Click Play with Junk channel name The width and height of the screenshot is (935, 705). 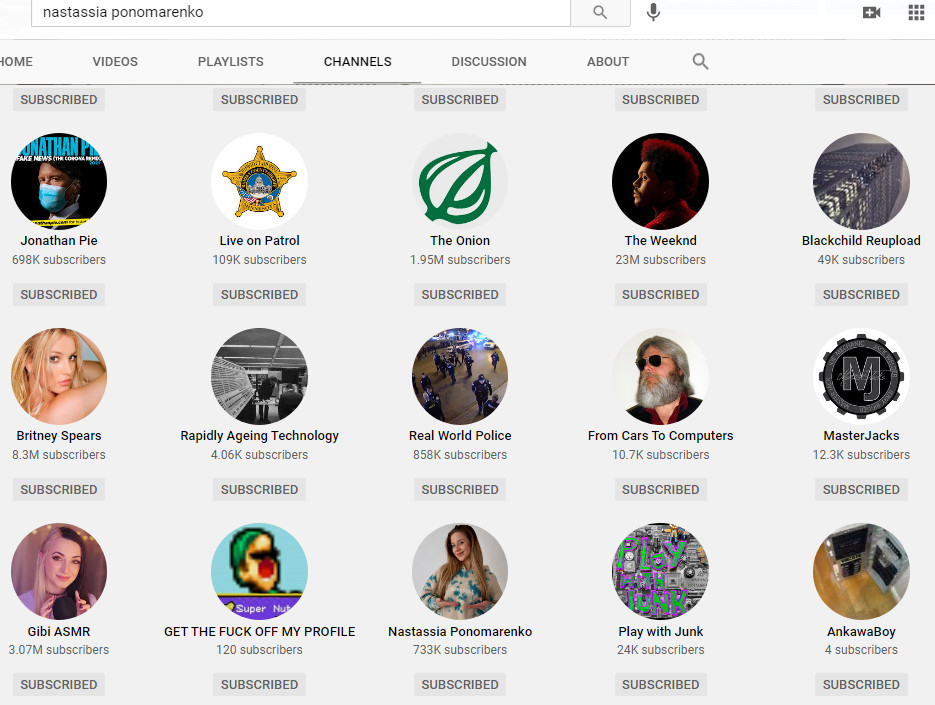pos(661,631)
